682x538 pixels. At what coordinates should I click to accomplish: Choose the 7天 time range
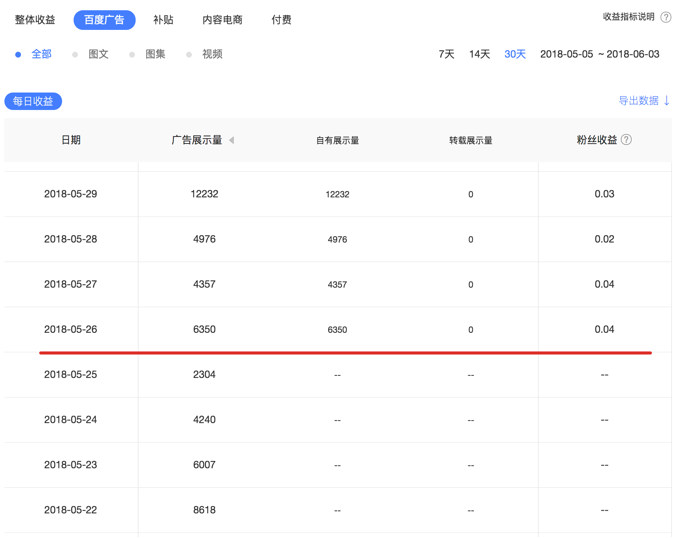pos(446,54)
